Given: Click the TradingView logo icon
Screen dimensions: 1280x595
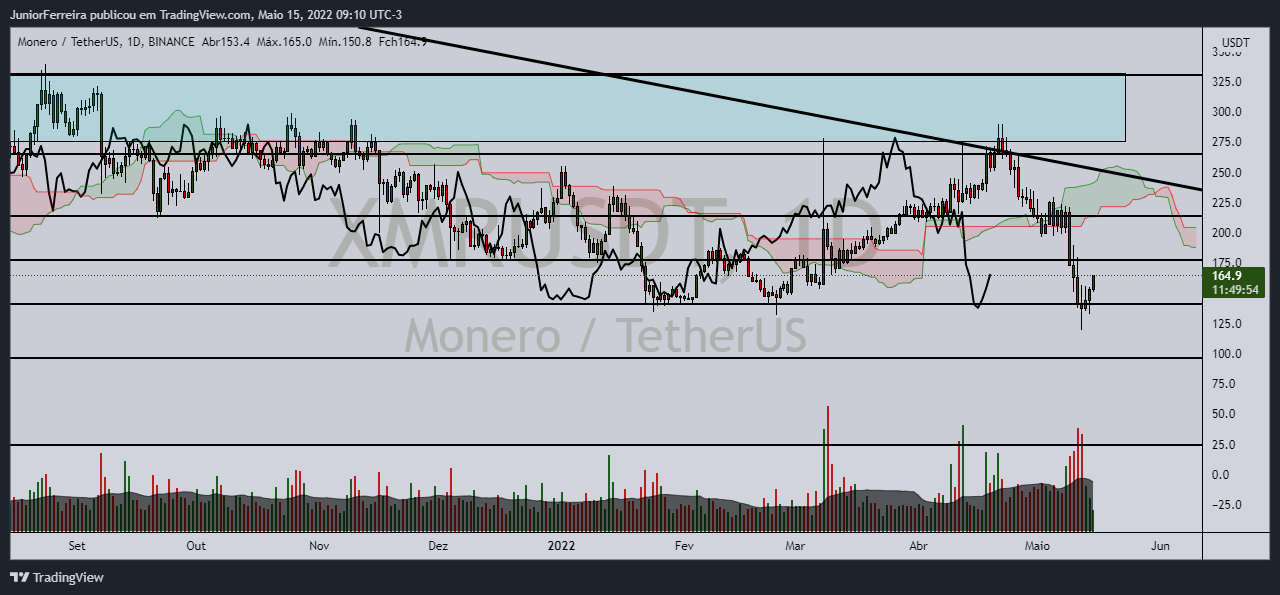Looking at the screenshot, I should (19, 577).
